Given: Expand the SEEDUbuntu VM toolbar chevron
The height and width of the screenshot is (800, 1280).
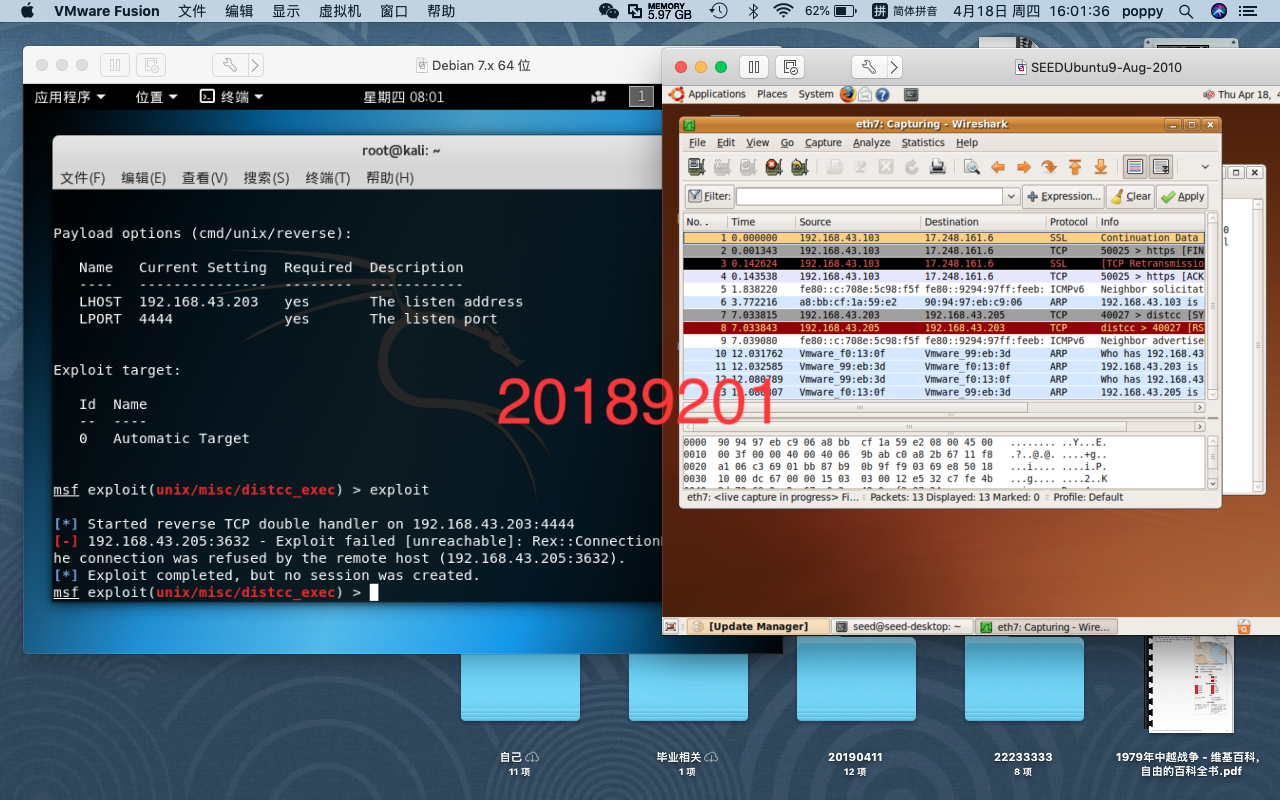Looking at the screenshot, I should (894, 67).
